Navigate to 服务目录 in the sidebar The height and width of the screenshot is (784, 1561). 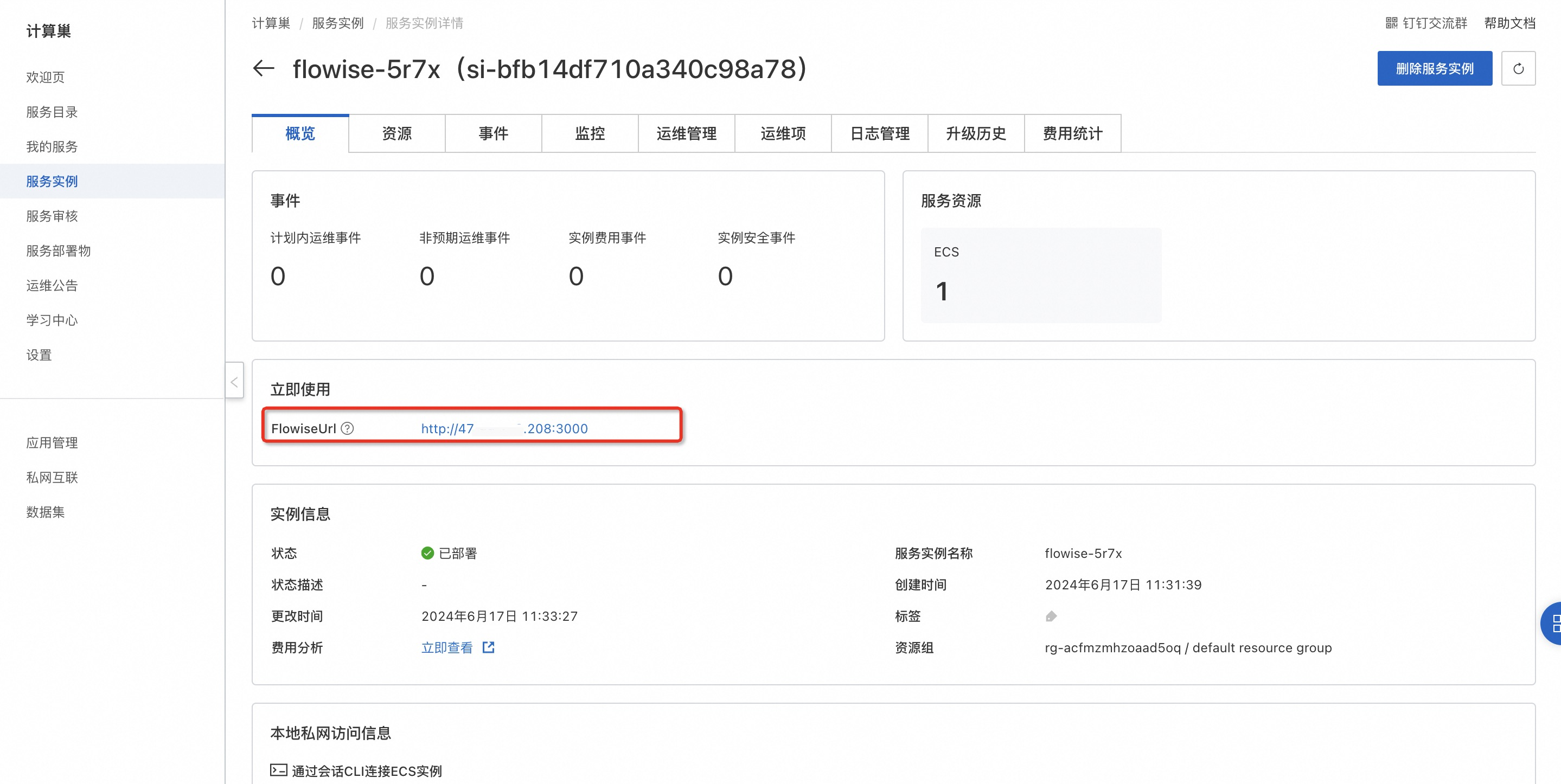click(x=52, y=112)
